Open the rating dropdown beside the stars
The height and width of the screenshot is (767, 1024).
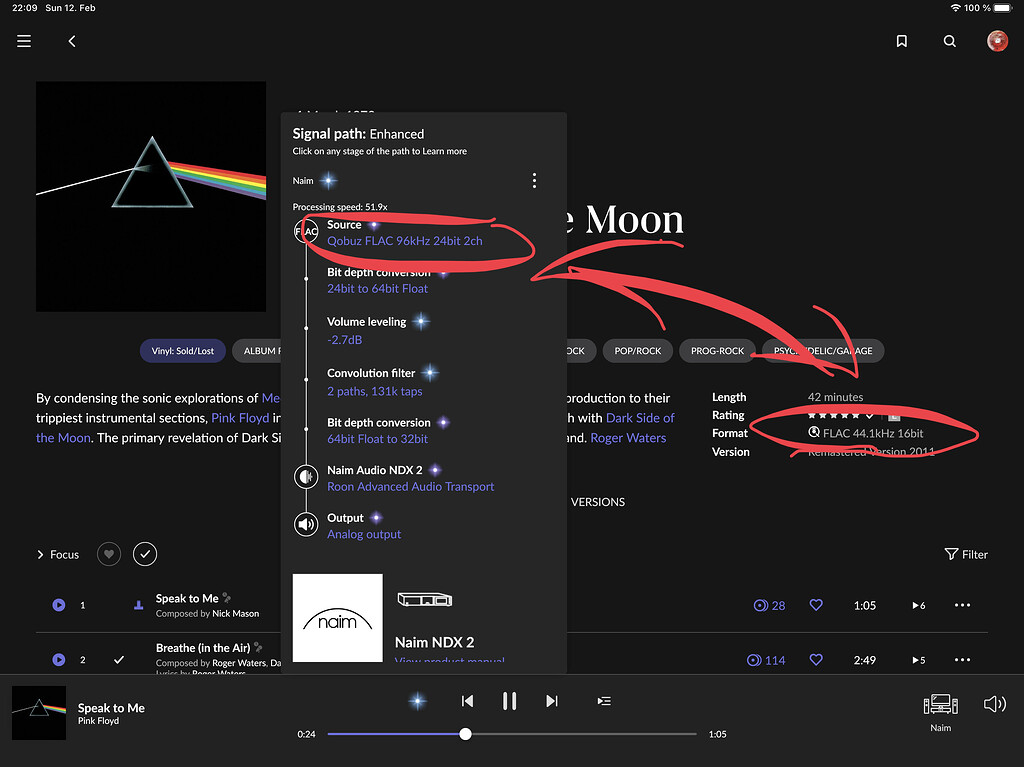pos(868,415)
